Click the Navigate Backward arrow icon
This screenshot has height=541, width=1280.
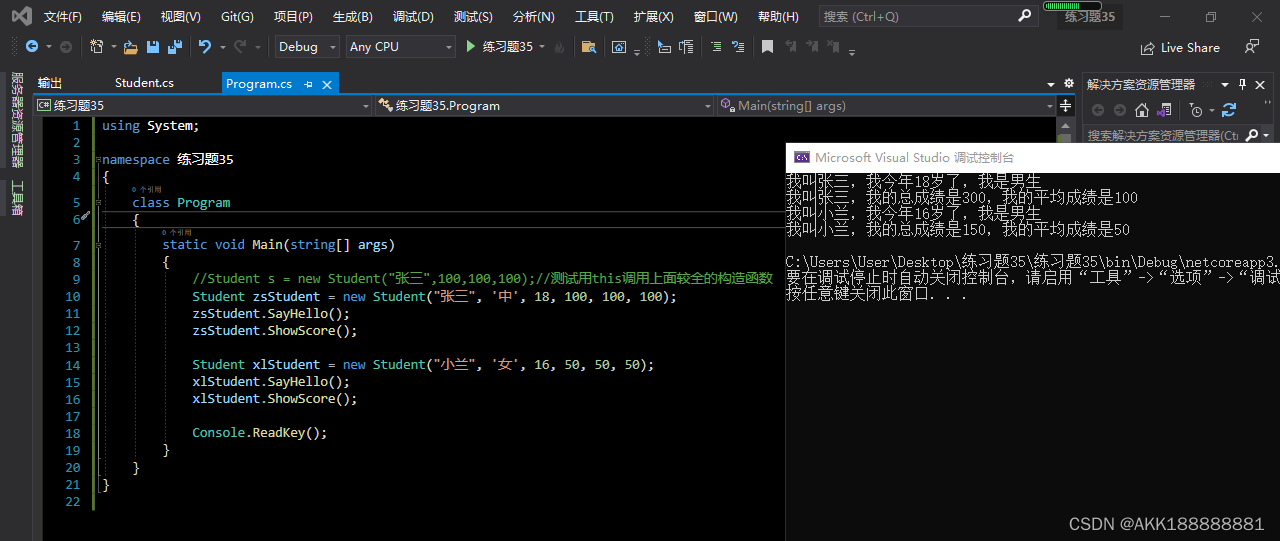(32, 47)
